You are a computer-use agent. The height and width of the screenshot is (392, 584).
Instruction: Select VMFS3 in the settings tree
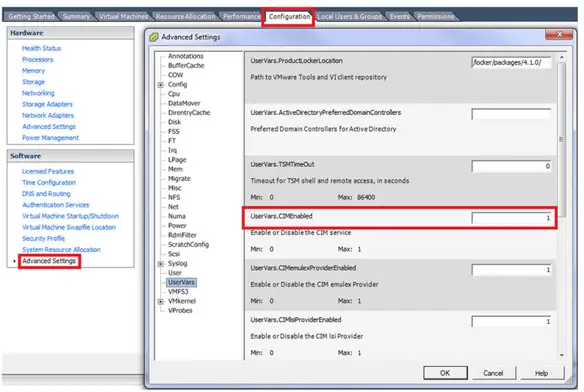pyautogui.click(x=178, y=291)
